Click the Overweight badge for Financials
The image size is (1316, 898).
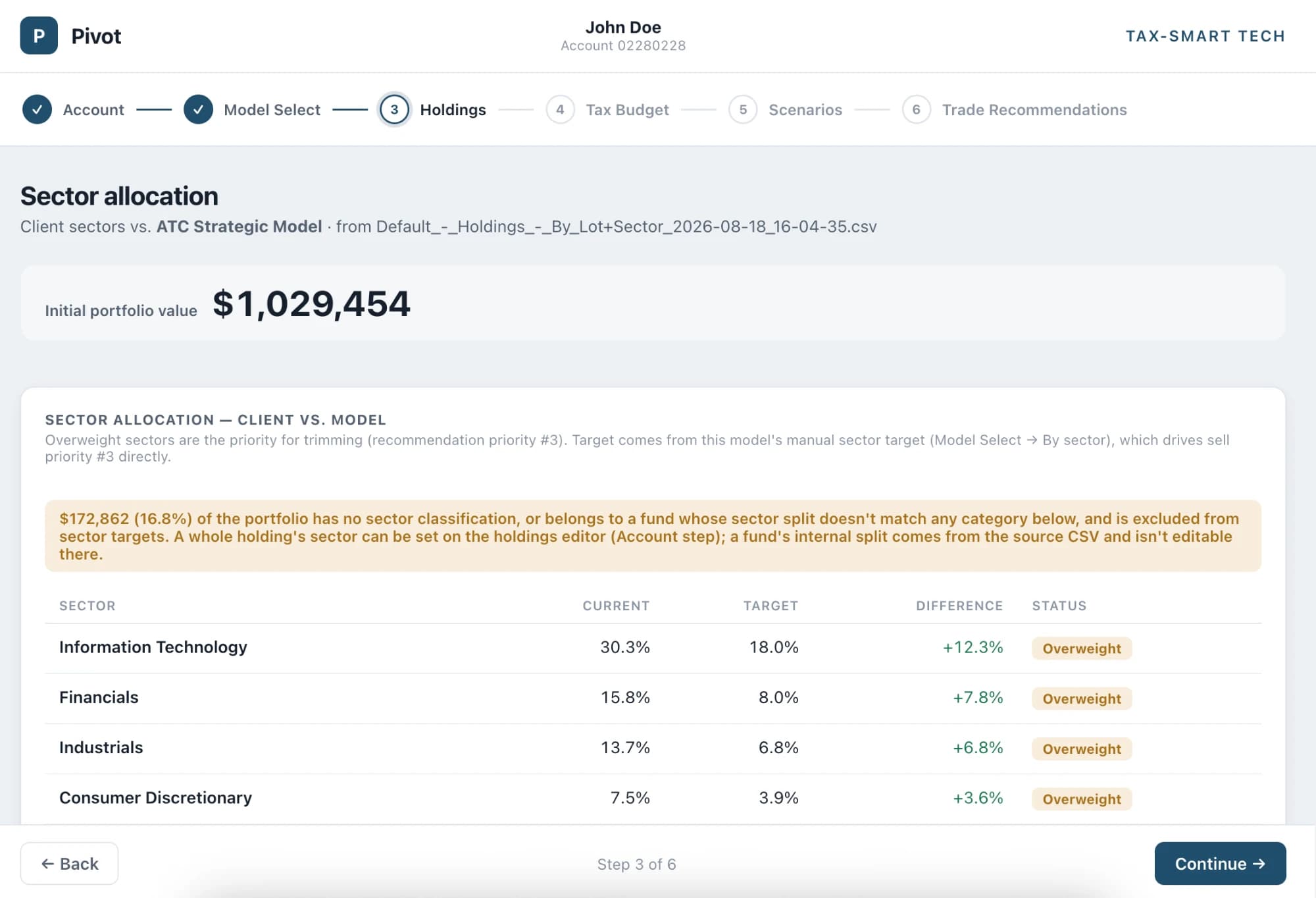click(x=1082, y=699)
